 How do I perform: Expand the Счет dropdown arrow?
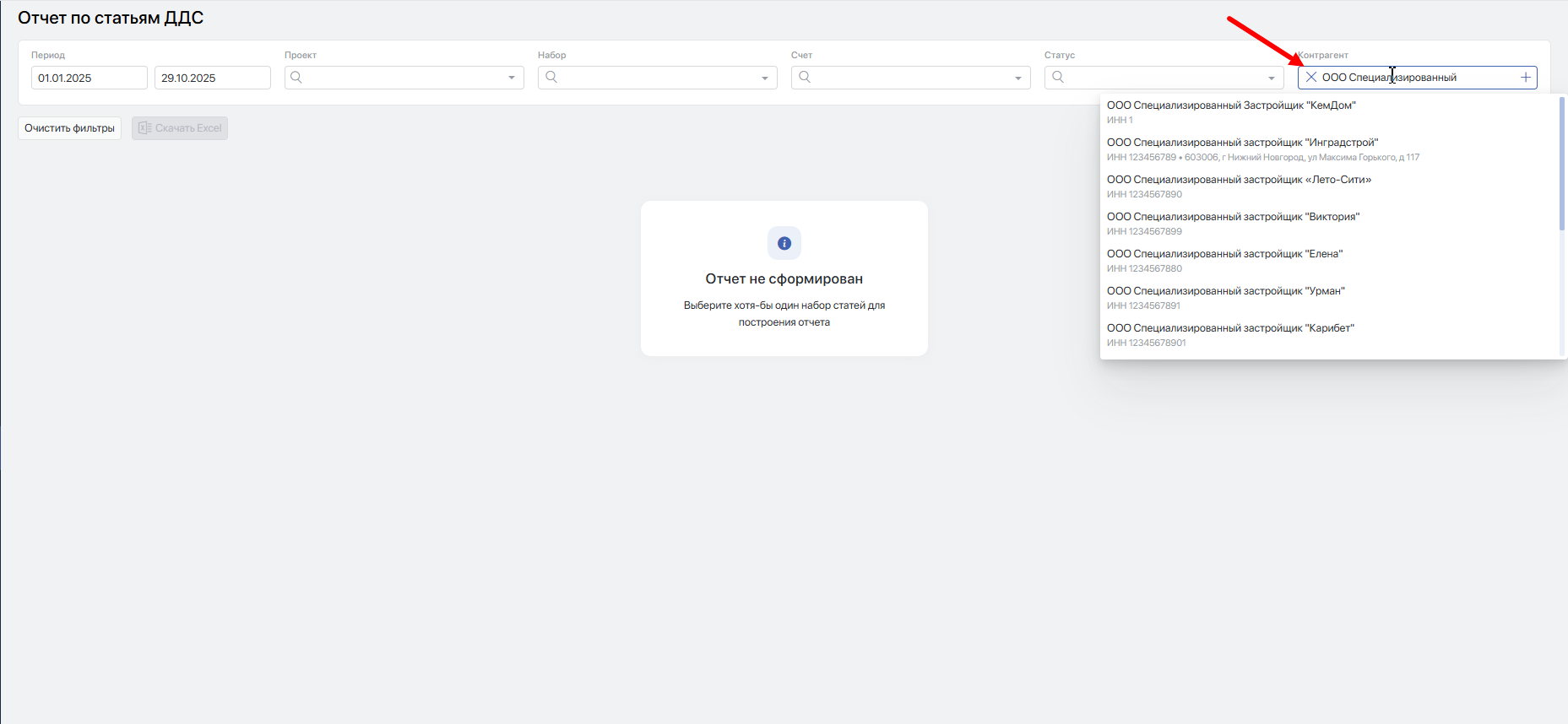tap(1018, 78)
